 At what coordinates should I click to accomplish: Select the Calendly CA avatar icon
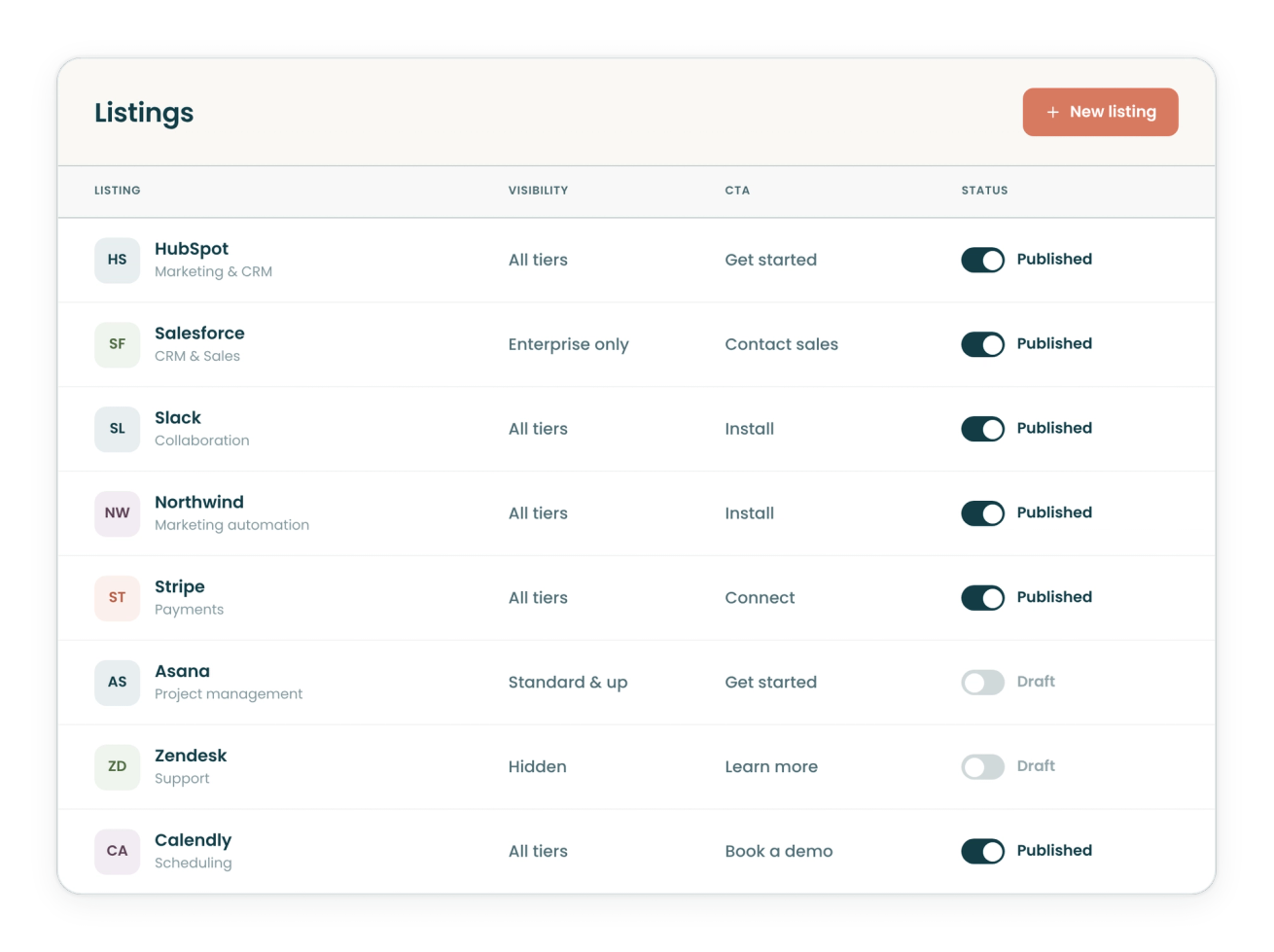click(117, 852)
